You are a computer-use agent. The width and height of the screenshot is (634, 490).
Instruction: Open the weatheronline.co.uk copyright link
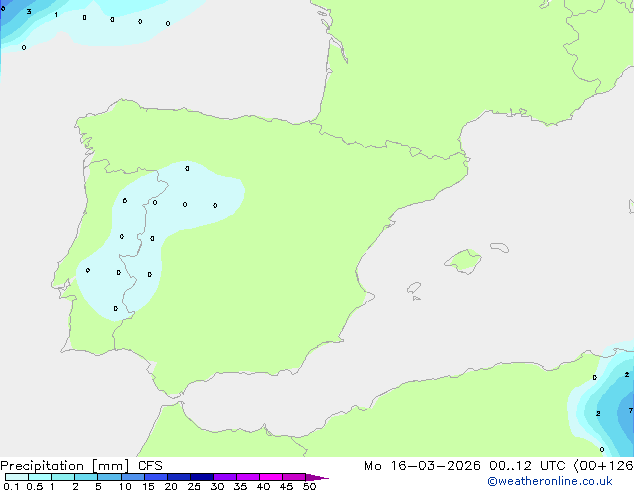pos(550,481)
